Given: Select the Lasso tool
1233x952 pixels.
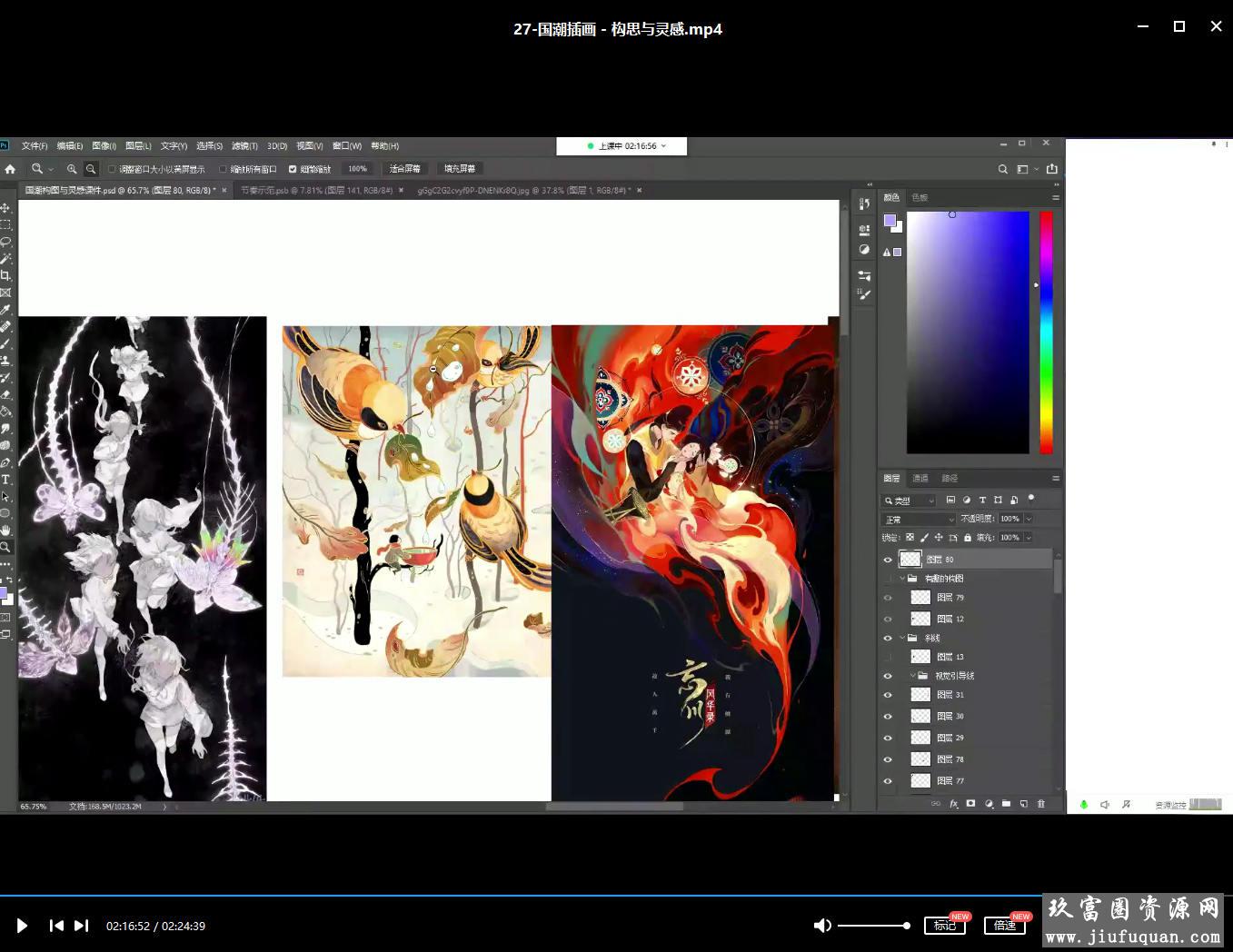Looking at the screenshot, I should coord(5,242).
